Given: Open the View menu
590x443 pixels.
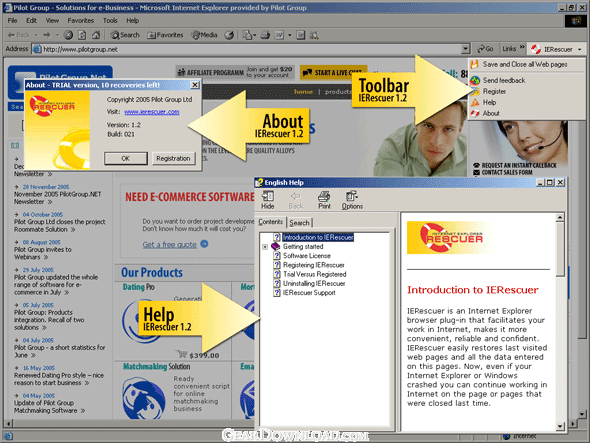Looking at the screenshot, I should (x=52, y=20).
